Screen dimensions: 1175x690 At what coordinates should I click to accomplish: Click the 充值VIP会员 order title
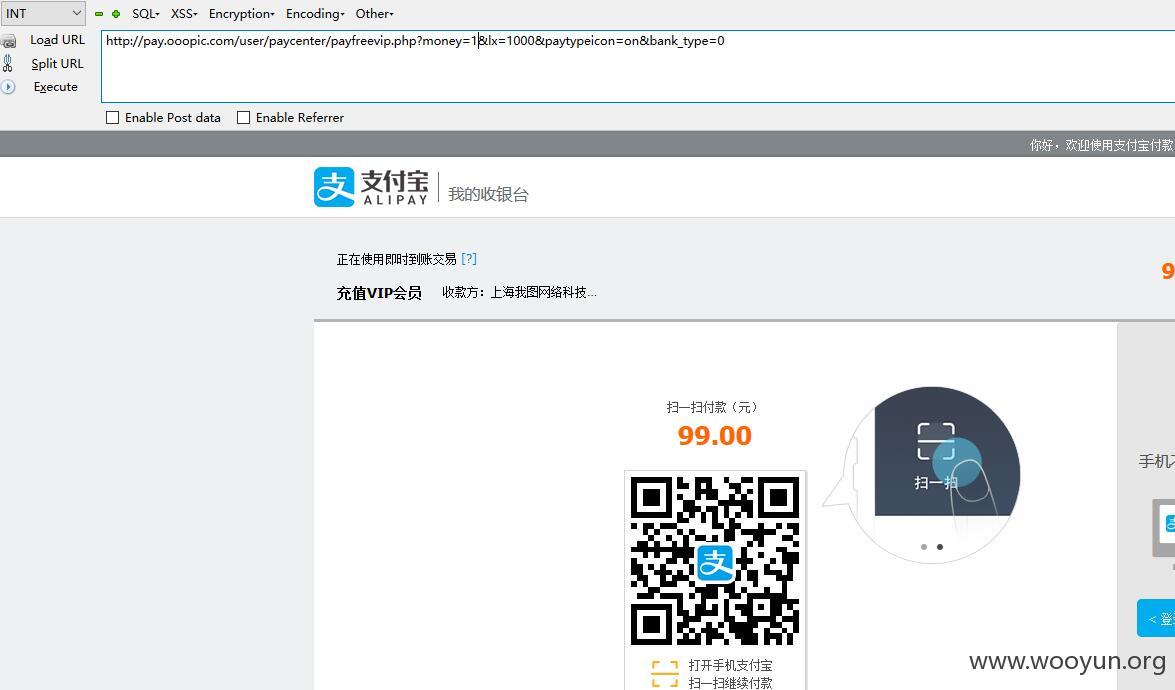(378, 293)
